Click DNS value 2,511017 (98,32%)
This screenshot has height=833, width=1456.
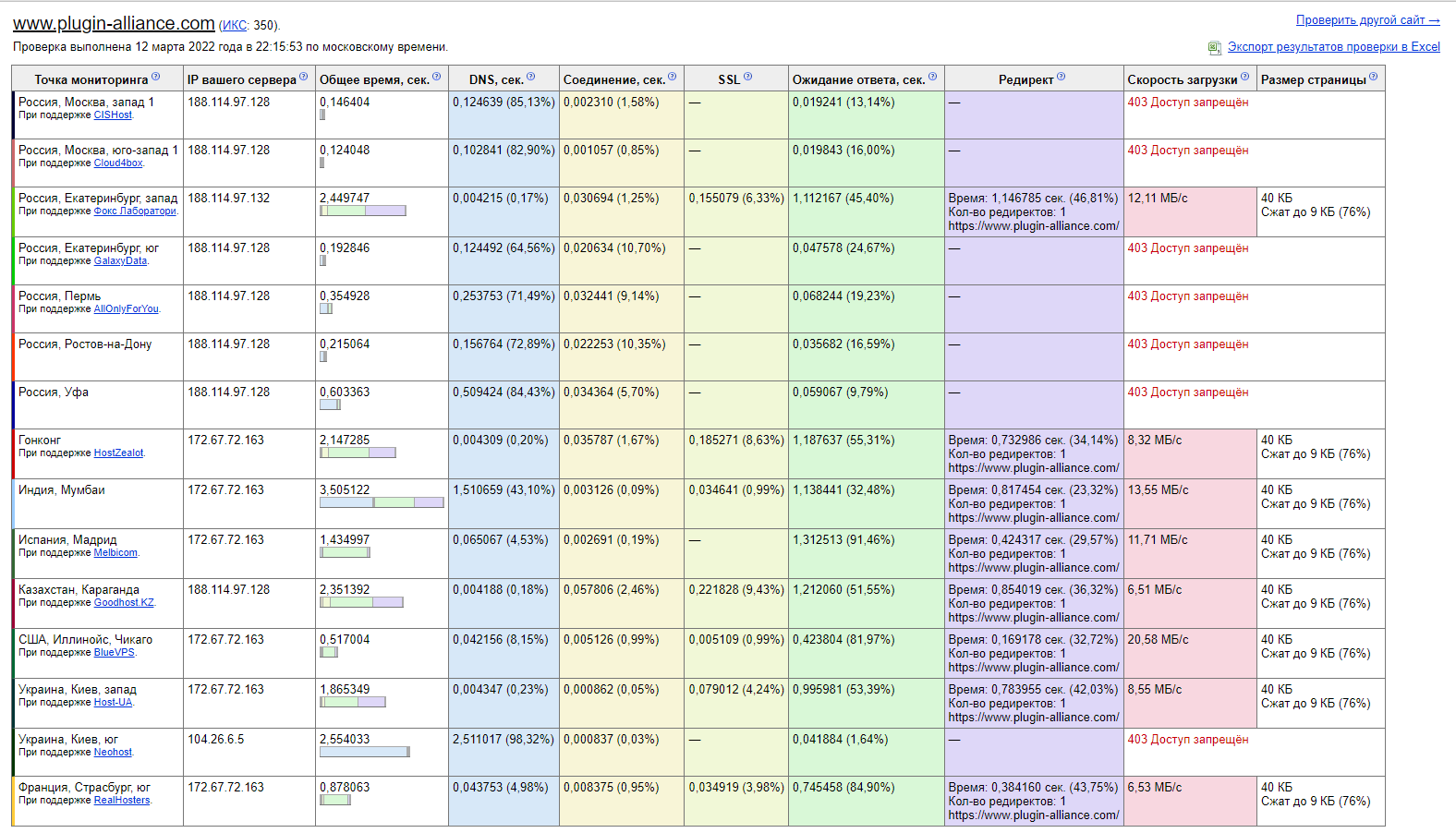(504, 739)
